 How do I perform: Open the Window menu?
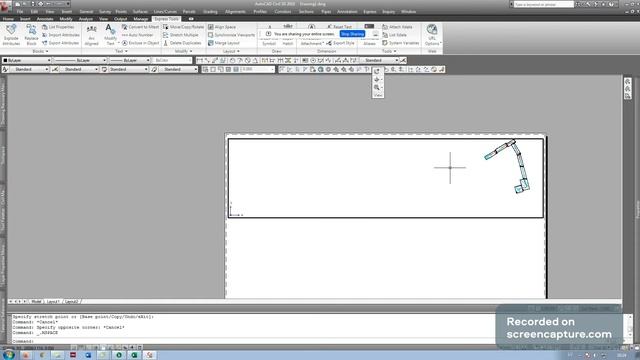click(x=409, y=12)
